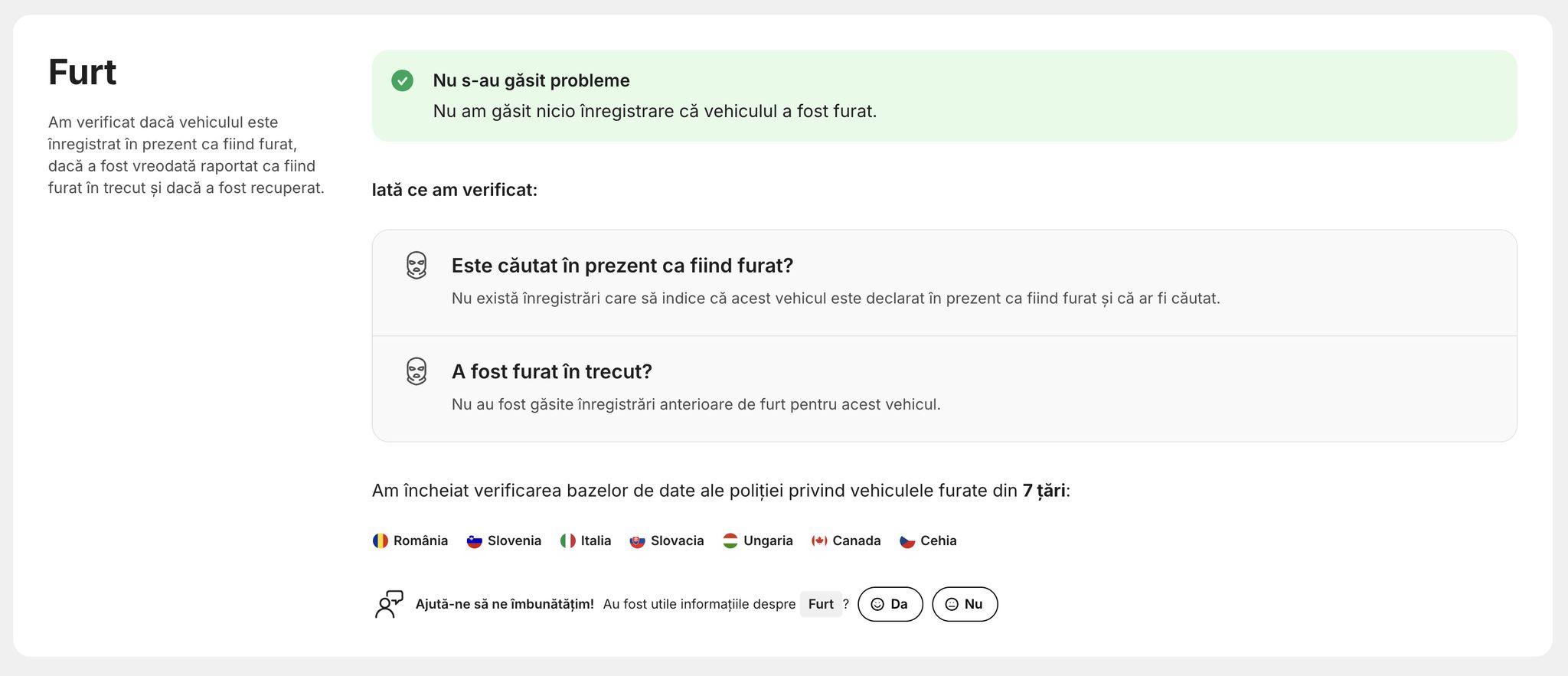
Task: Click the Slovacia flag icon
Action: pos(638,540)
